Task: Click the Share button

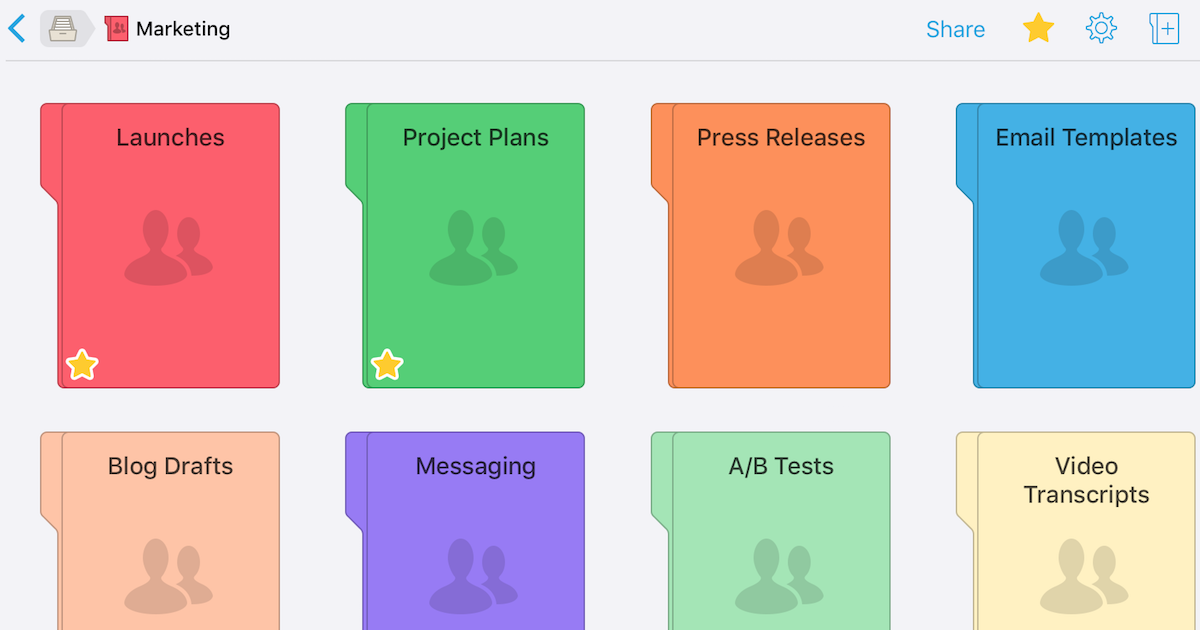Action: click(955, 30)
